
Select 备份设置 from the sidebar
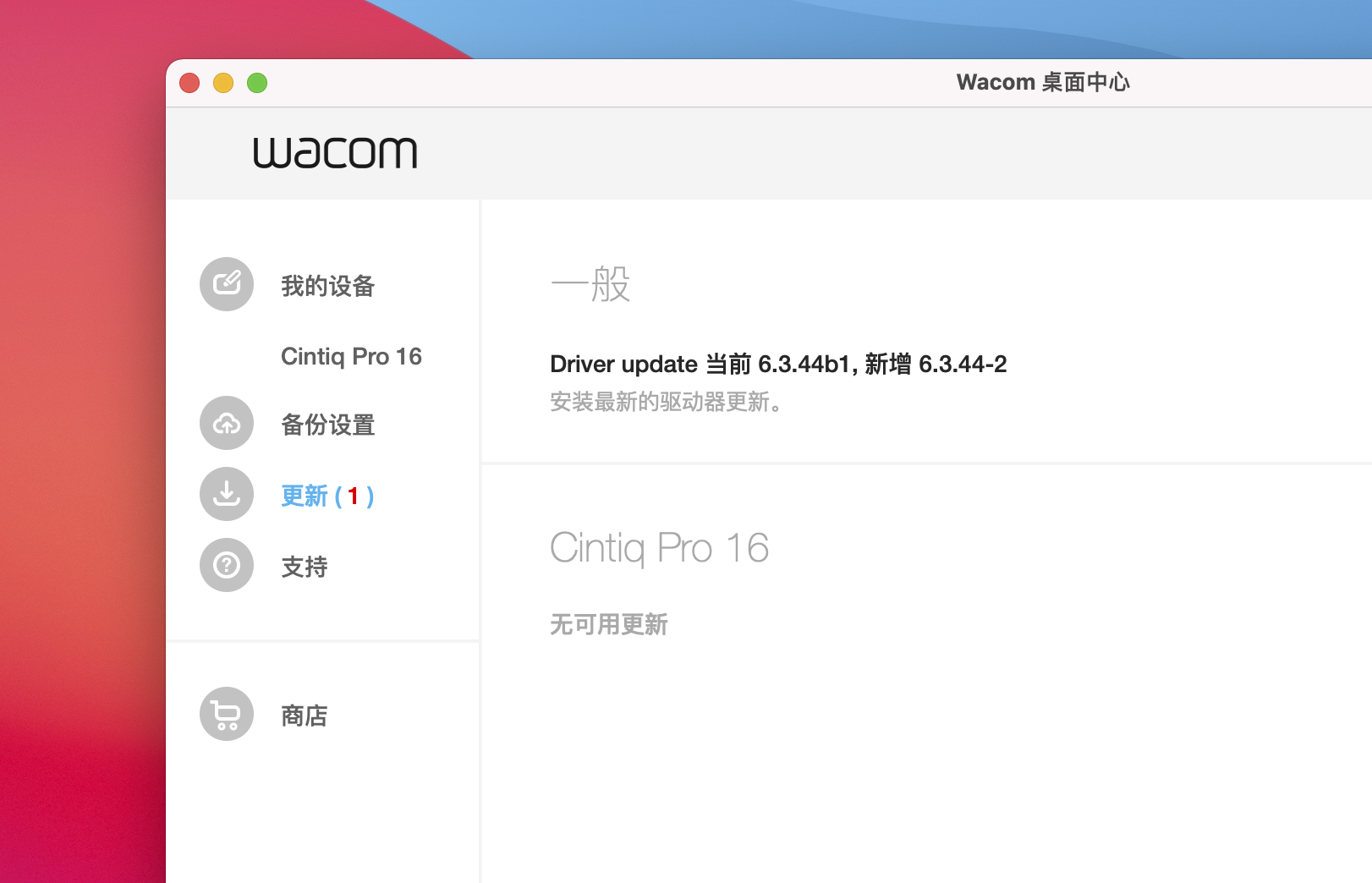pyautogui.click(x=328, y=425)
